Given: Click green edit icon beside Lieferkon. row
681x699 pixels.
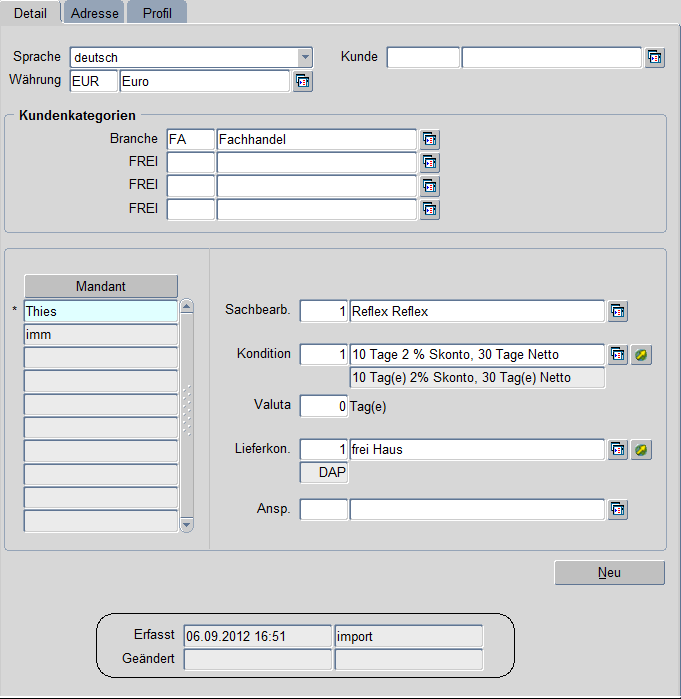Looking at the screenshot, I should click(x=642, y=450).
